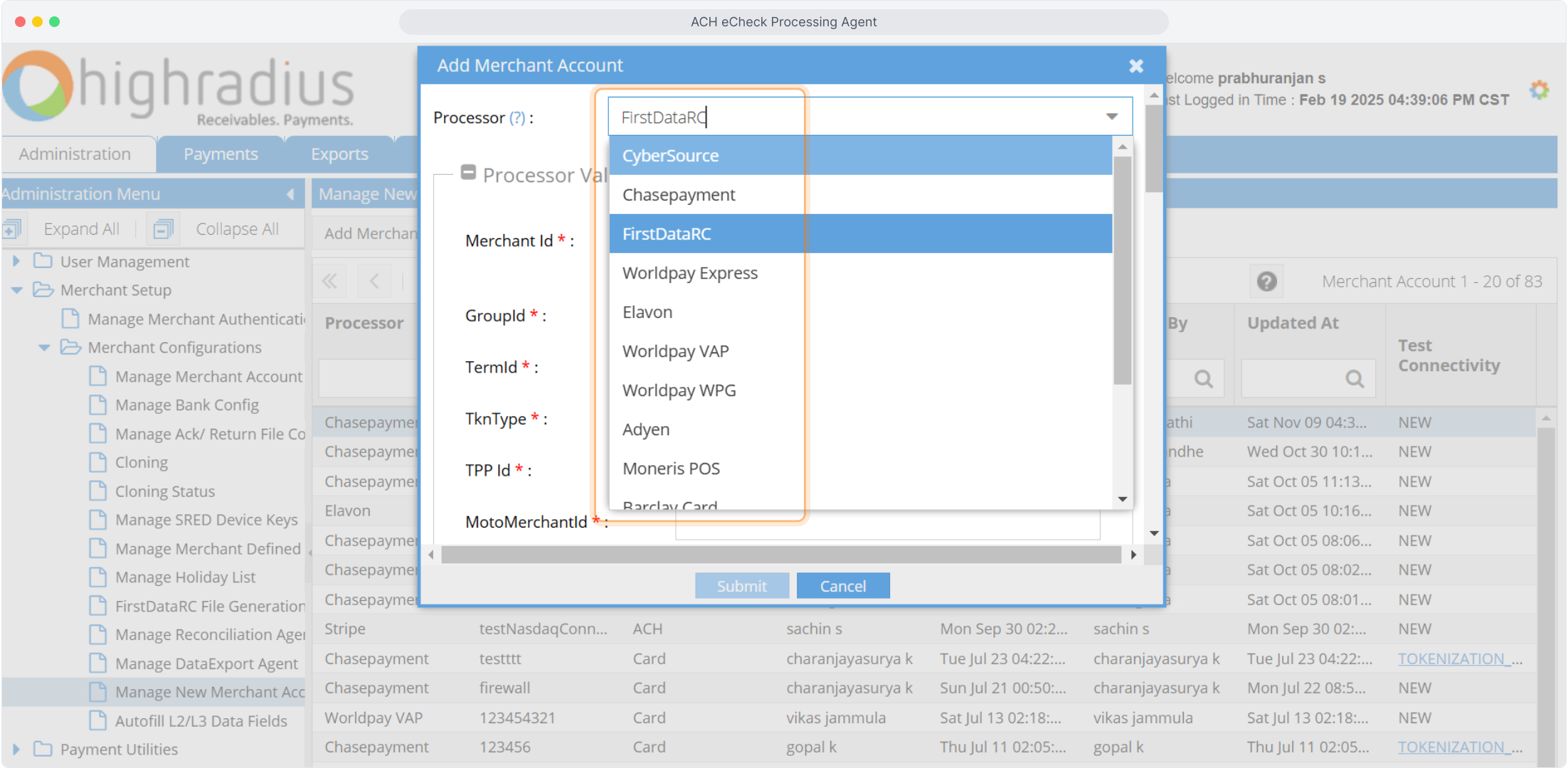Click the Expand All icon in Administration Menu

(13, 229)
